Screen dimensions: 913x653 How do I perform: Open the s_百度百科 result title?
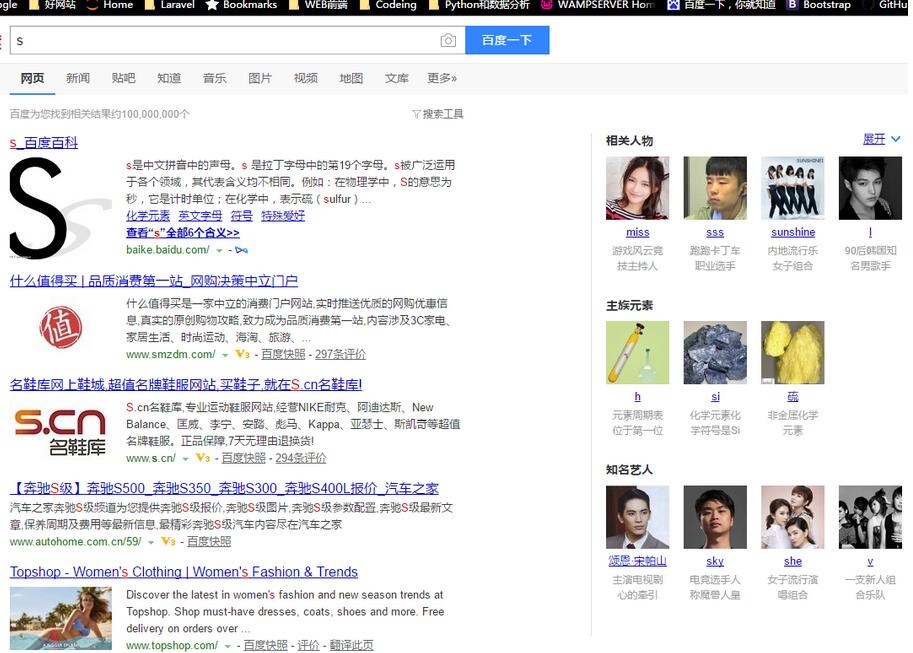point(44,143)
